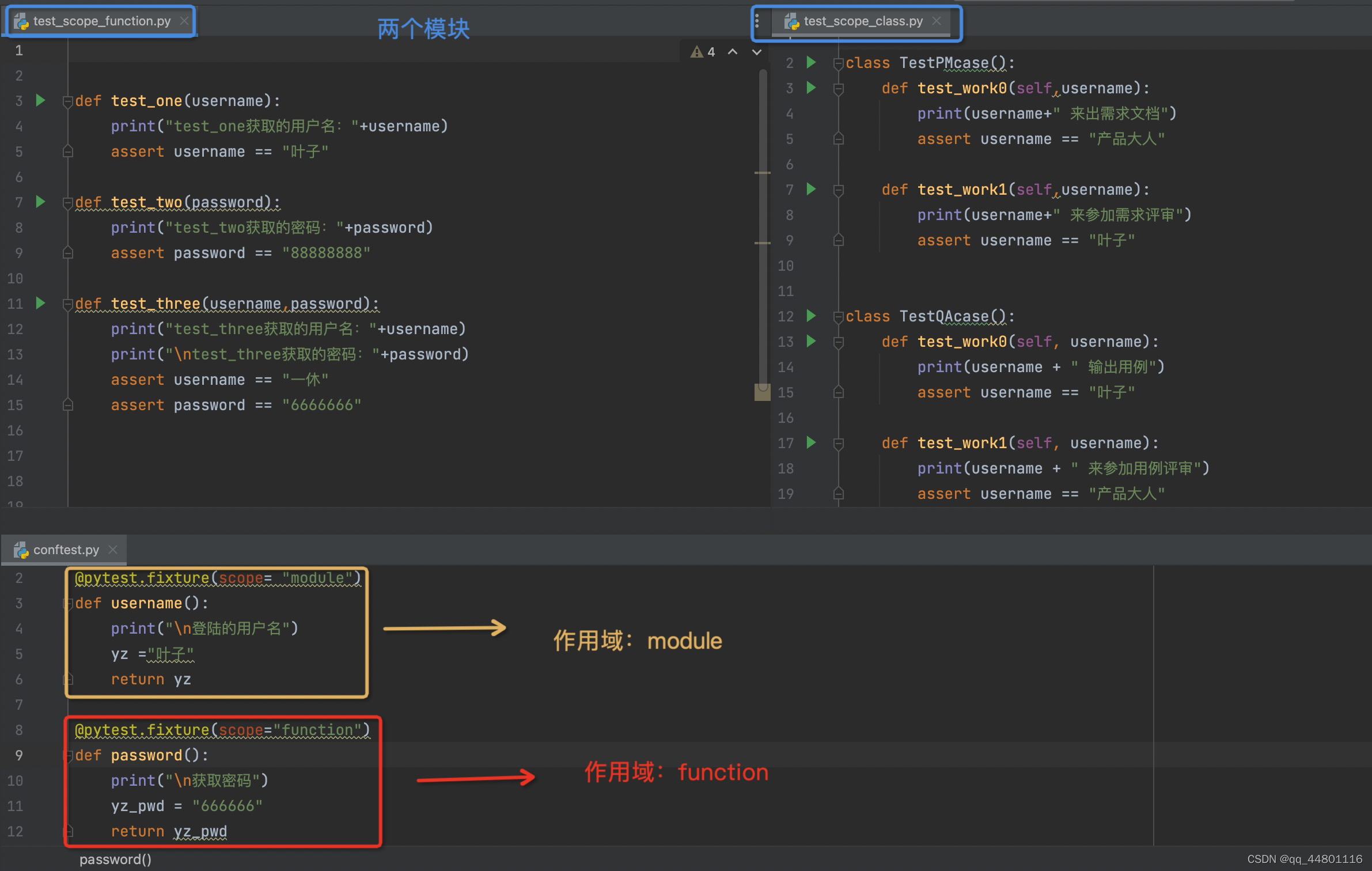The height and width of the screenshot is (871, 1372).
Task: Click the warning triangle inspection icon
Action: click(x=697, y=52)
